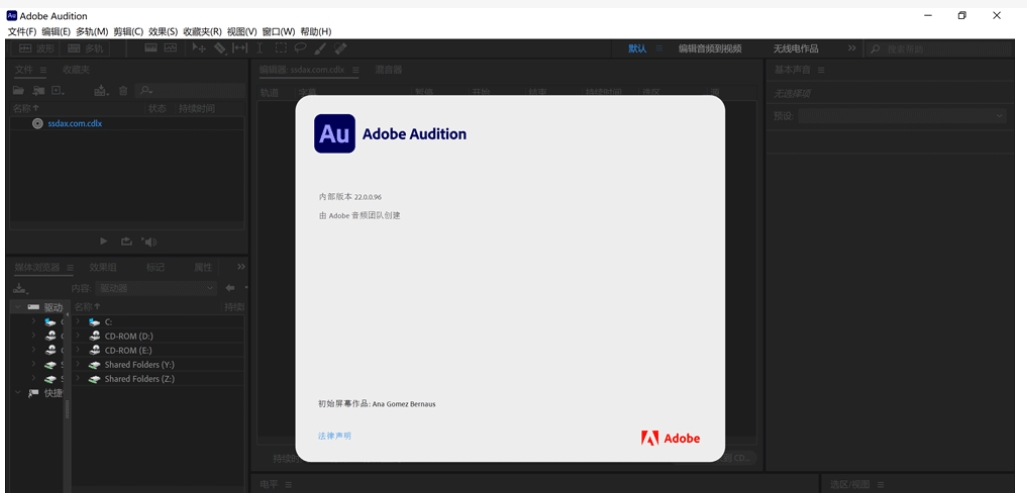The height and width of the screenshot is (493, 1027).
Task: Show hidden tabs in the Media Browser panel group
Action: pos(241,266)
